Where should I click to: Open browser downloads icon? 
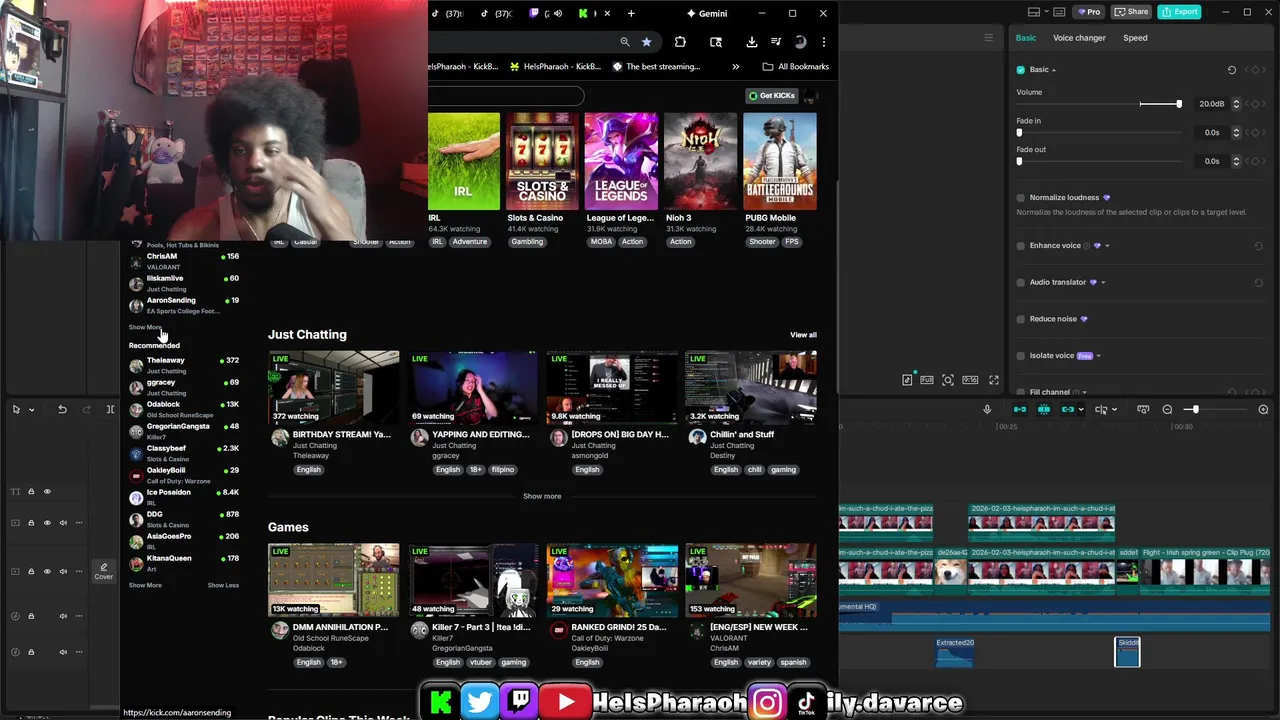[x=751, y=42]
